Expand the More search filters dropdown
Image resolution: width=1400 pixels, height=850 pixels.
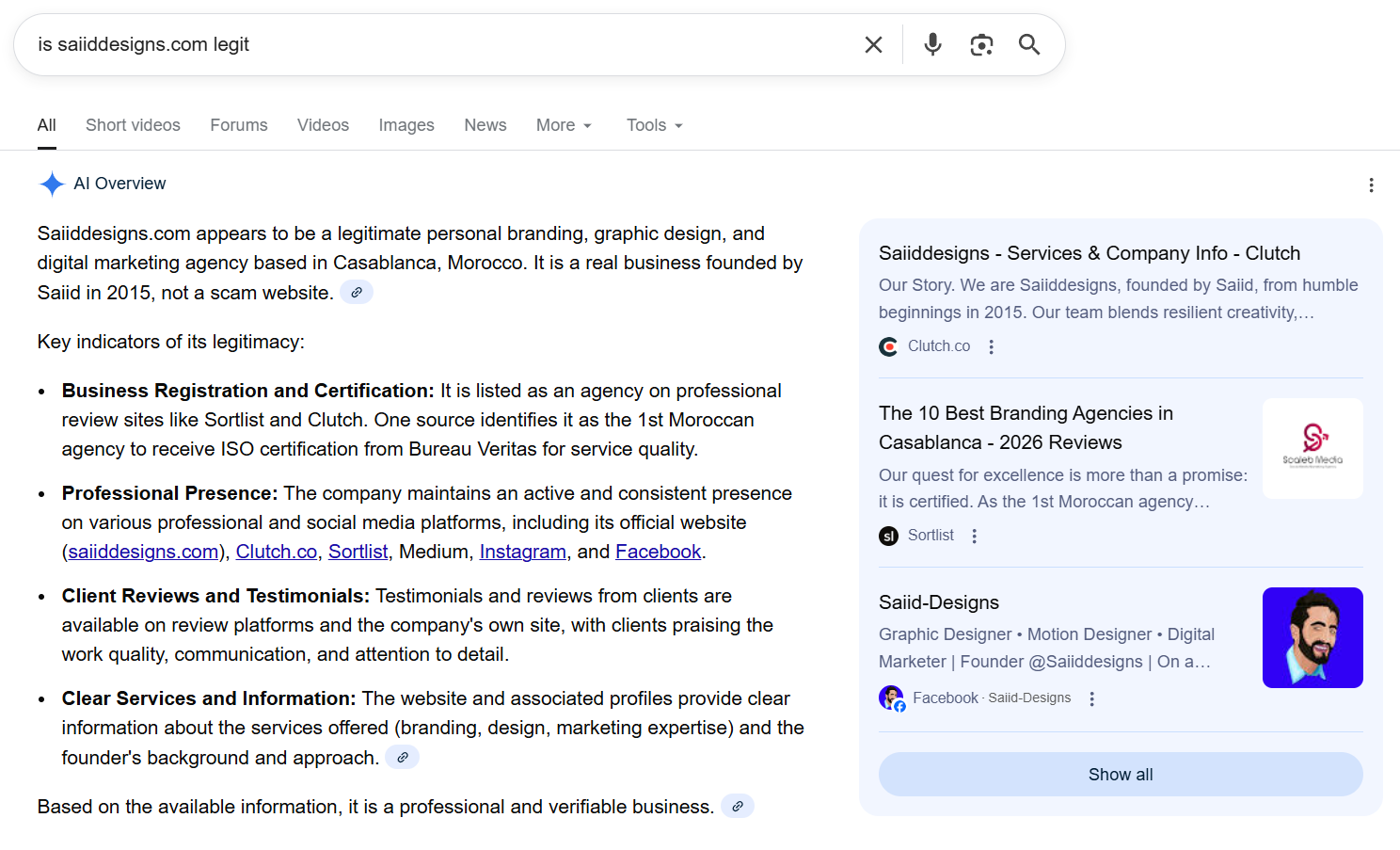click(x=564, y=125)
